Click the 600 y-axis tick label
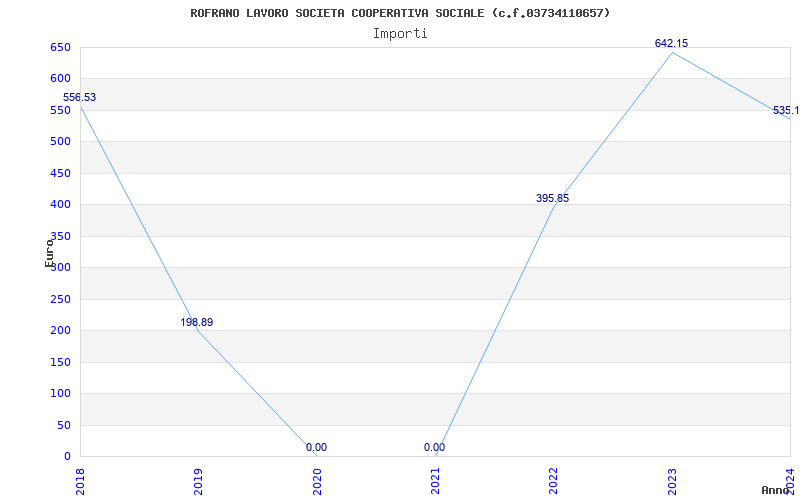 pos(60,79)
